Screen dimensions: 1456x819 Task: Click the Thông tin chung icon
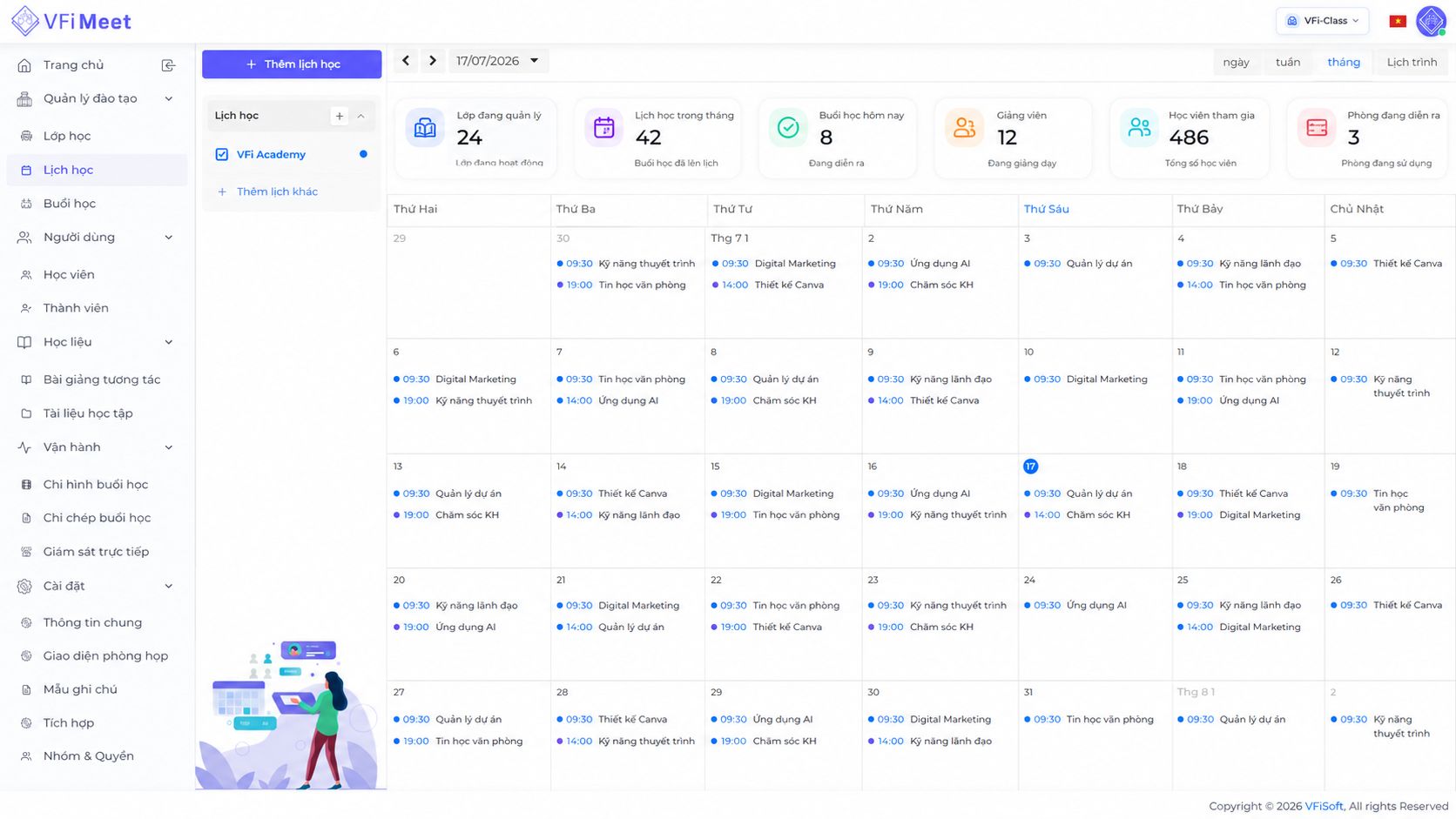click(x=26, y=622)
